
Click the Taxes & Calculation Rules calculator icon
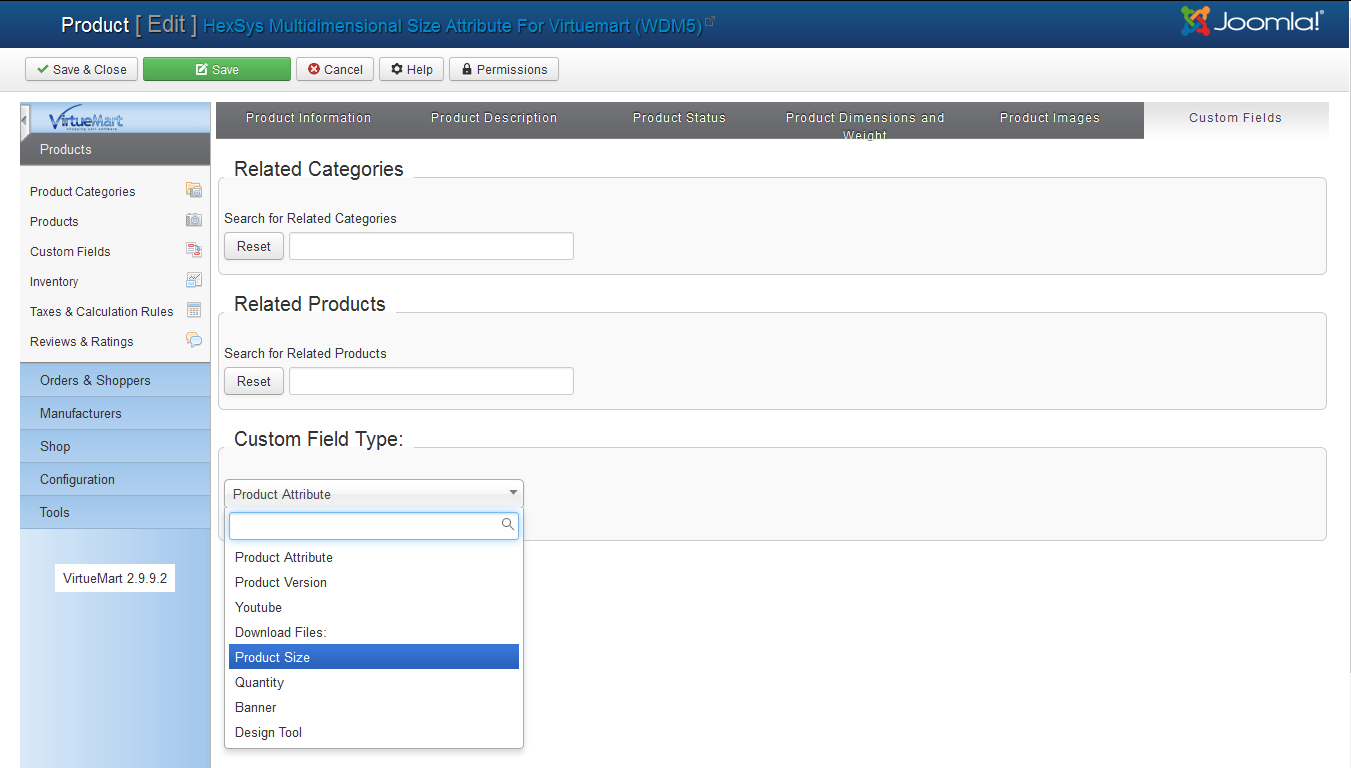194,311
